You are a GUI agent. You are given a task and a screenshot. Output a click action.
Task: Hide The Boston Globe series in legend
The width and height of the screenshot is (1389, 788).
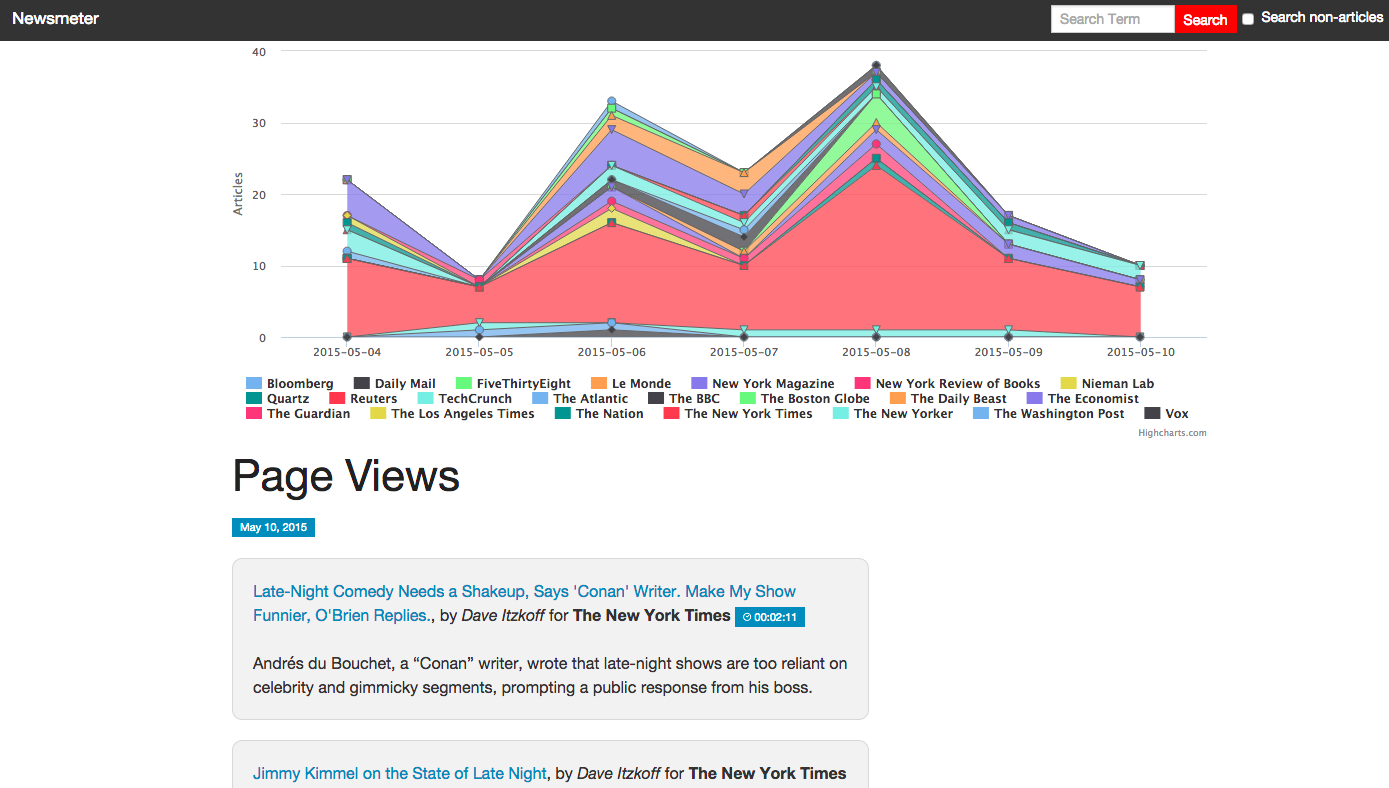[804, 399]
